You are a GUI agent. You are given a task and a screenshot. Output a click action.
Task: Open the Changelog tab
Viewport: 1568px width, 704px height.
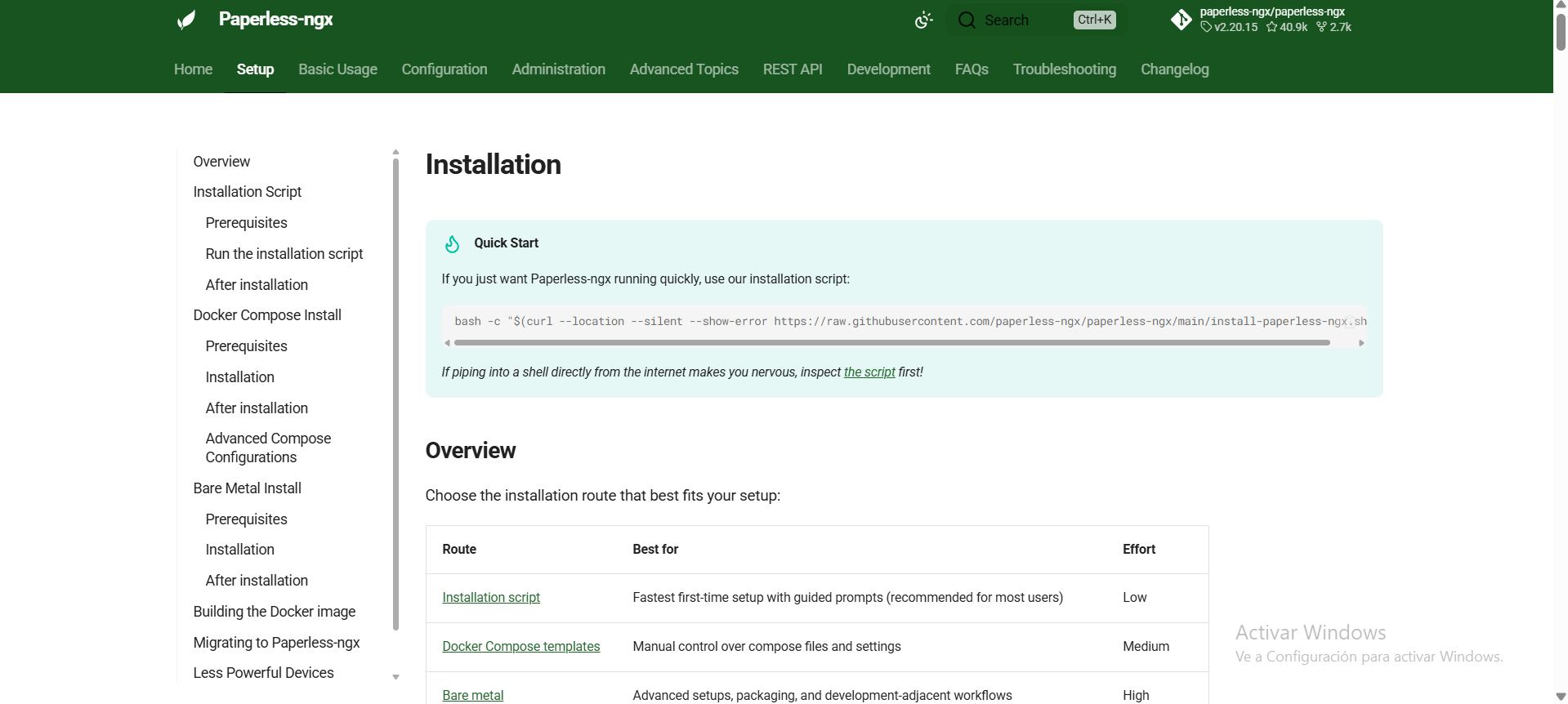[x=1175, y=69]
